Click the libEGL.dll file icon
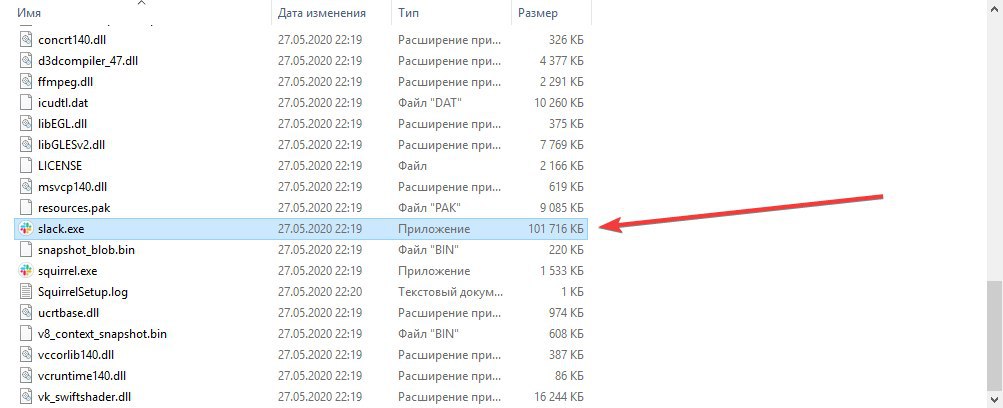 26,123
